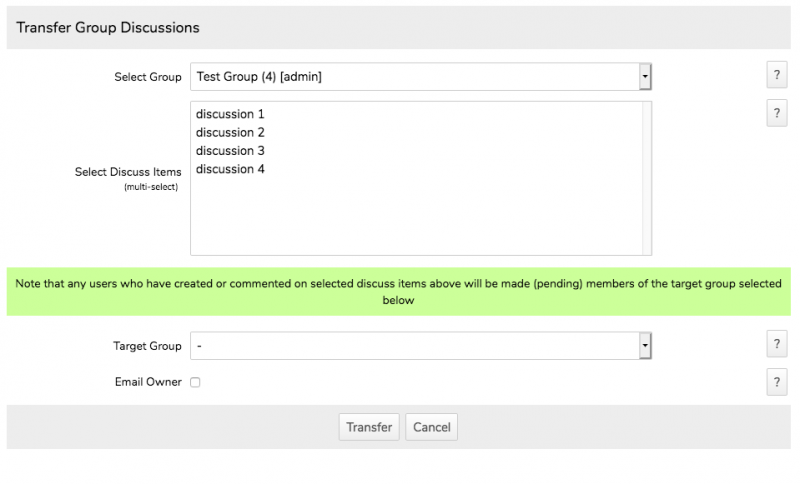Open help for Select Group field
800x484 pixels.
pos(776,76)
